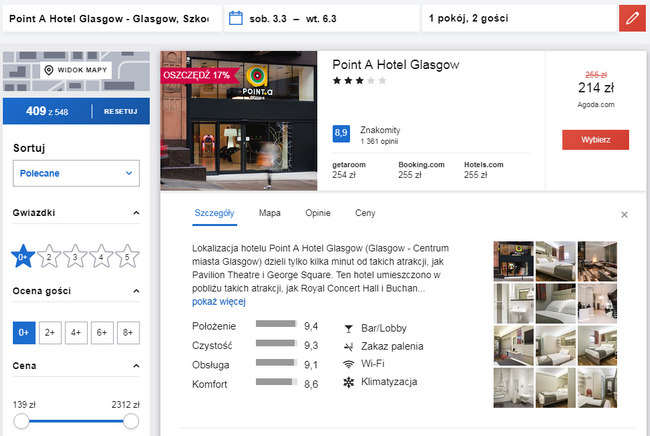Select the 2-star filter
Image resolution: width=650 pixels, height=436 pixels.
pos(49,256)
